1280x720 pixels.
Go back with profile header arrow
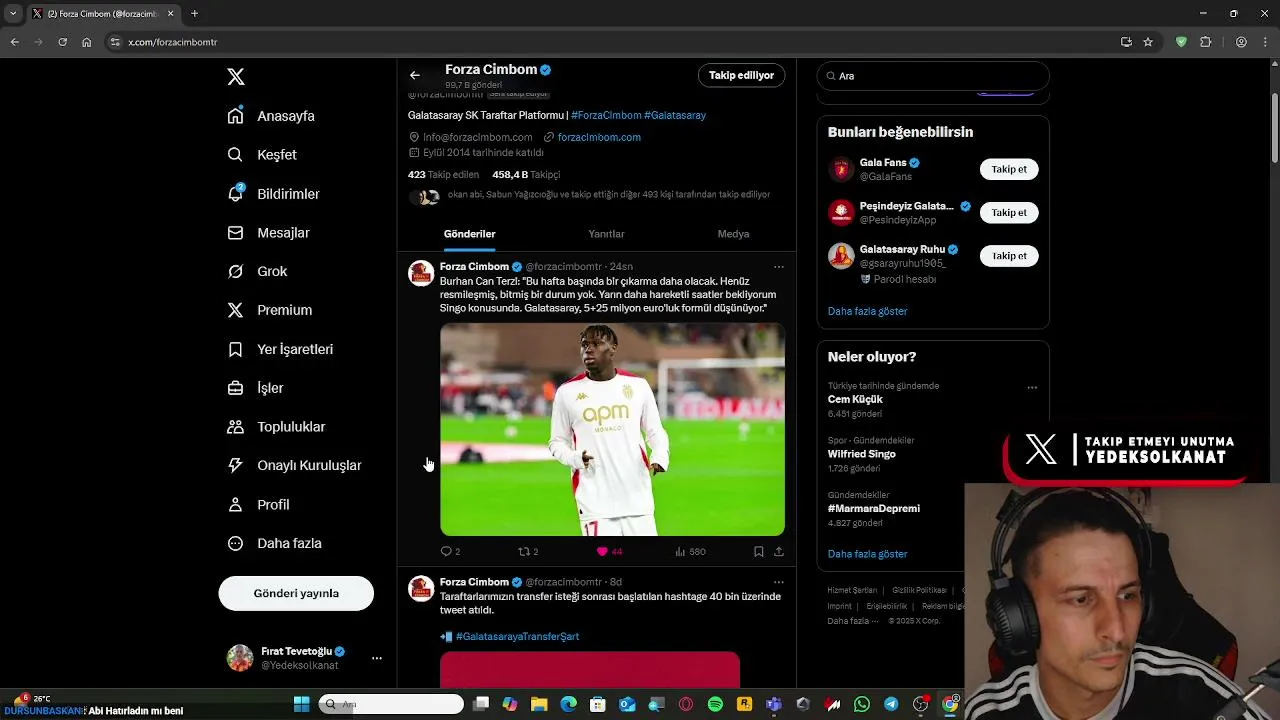tap(415, 75)
